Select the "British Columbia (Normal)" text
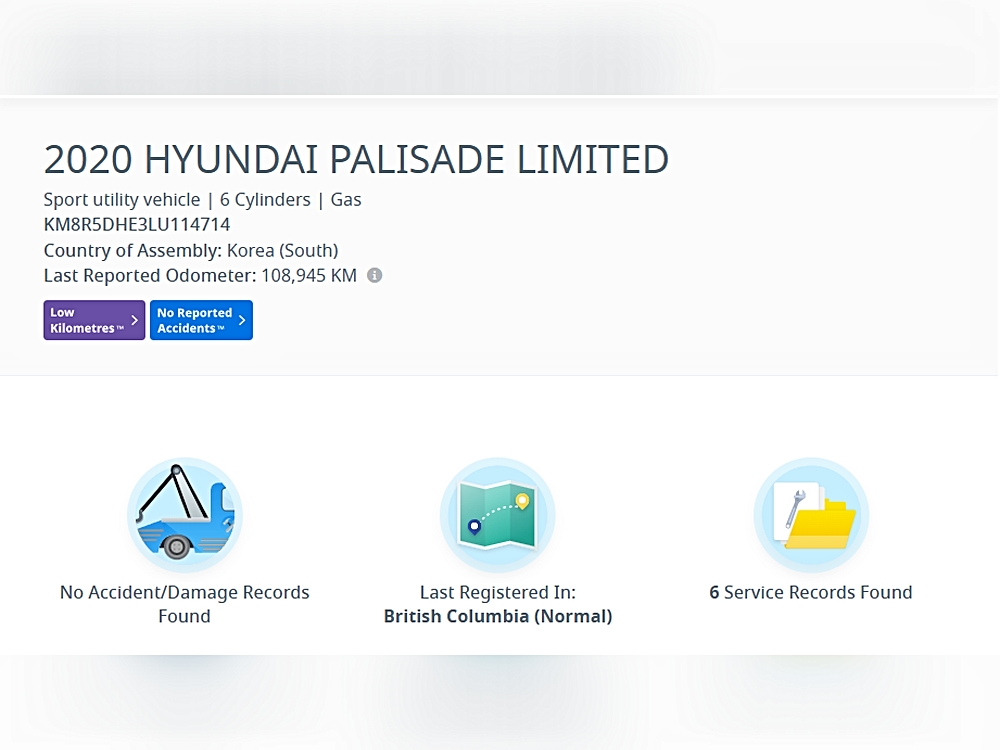The height and width of the screenshot is (750, 1000). (497, 616)
